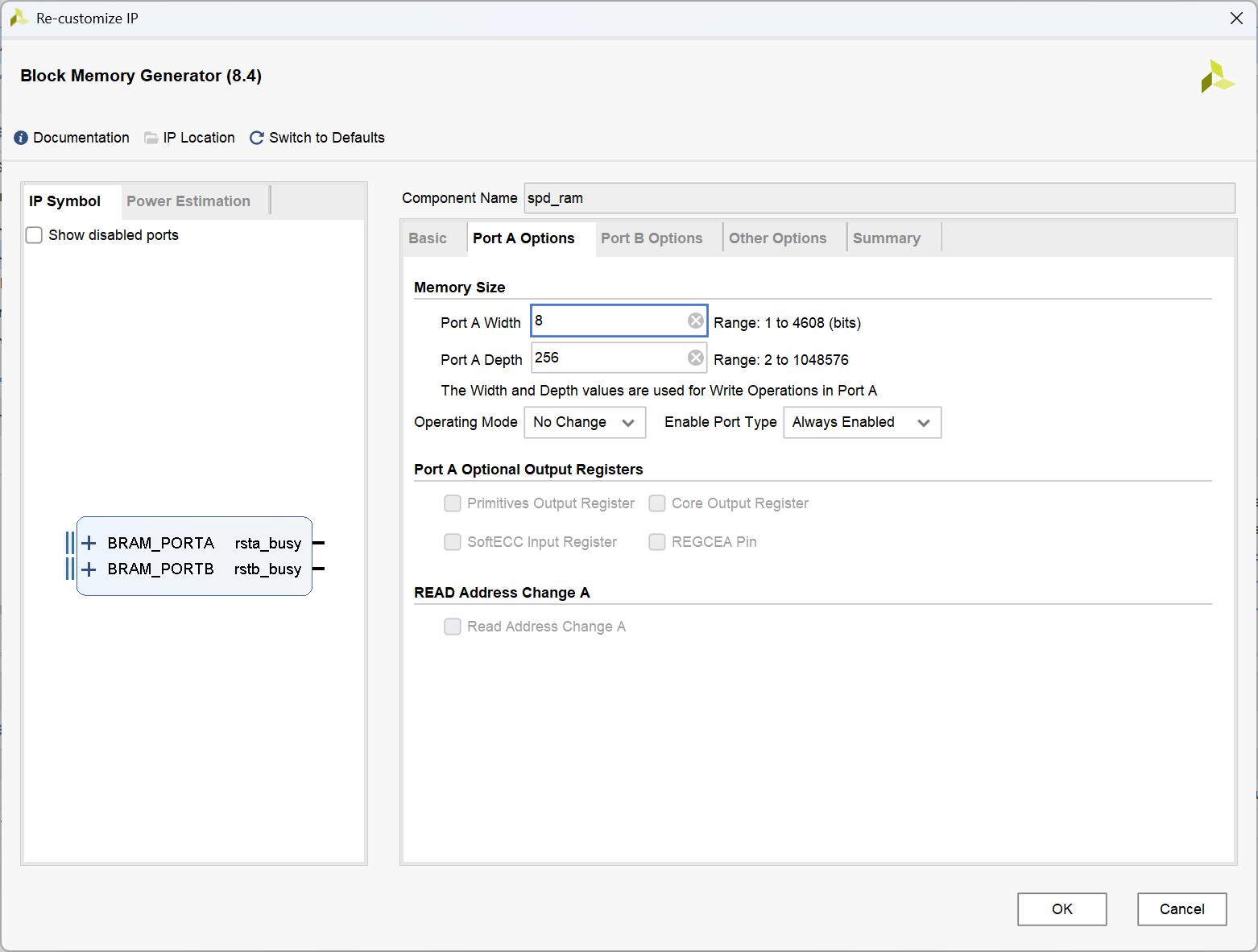Image resolution: width=1258 pixels, height=952 pixels.
Task: Click the BRAM_PORTB label in the symbol
Action: coord(161,569)
